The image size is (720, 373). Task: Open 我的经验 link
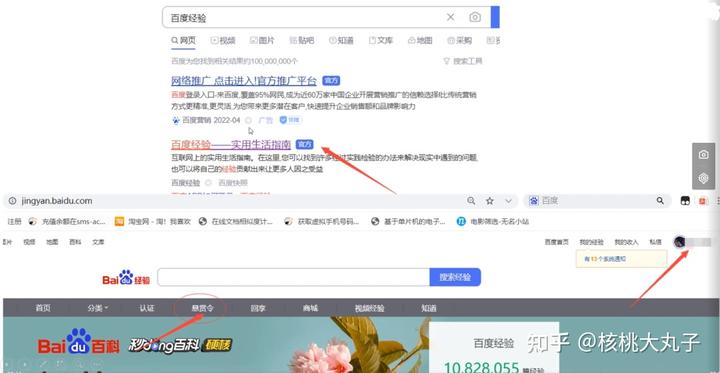[x=591, y=242]
